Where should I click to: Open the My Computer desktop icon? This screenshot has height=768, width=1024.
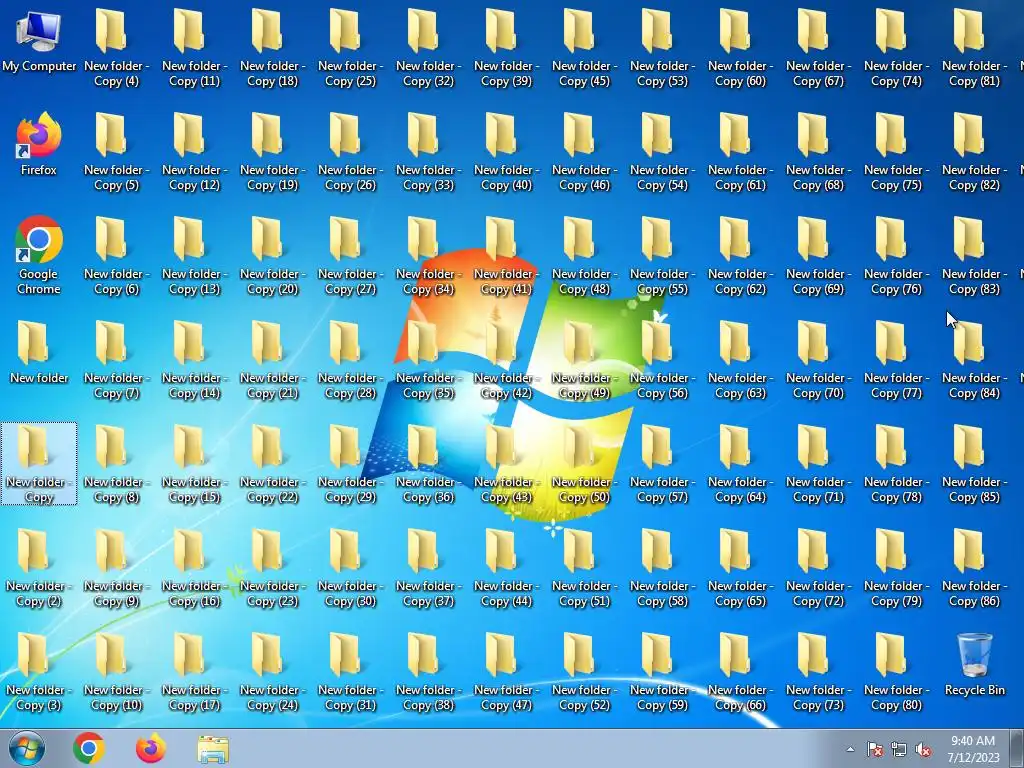pyautogui.click(x=39, y=41)
